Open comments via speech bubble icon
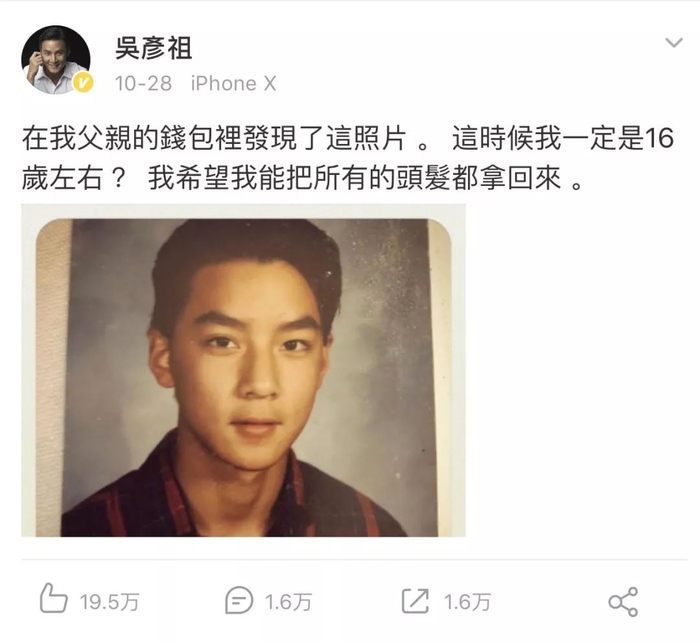This screenshot has height=643, width=700. [x=239, y=600]
